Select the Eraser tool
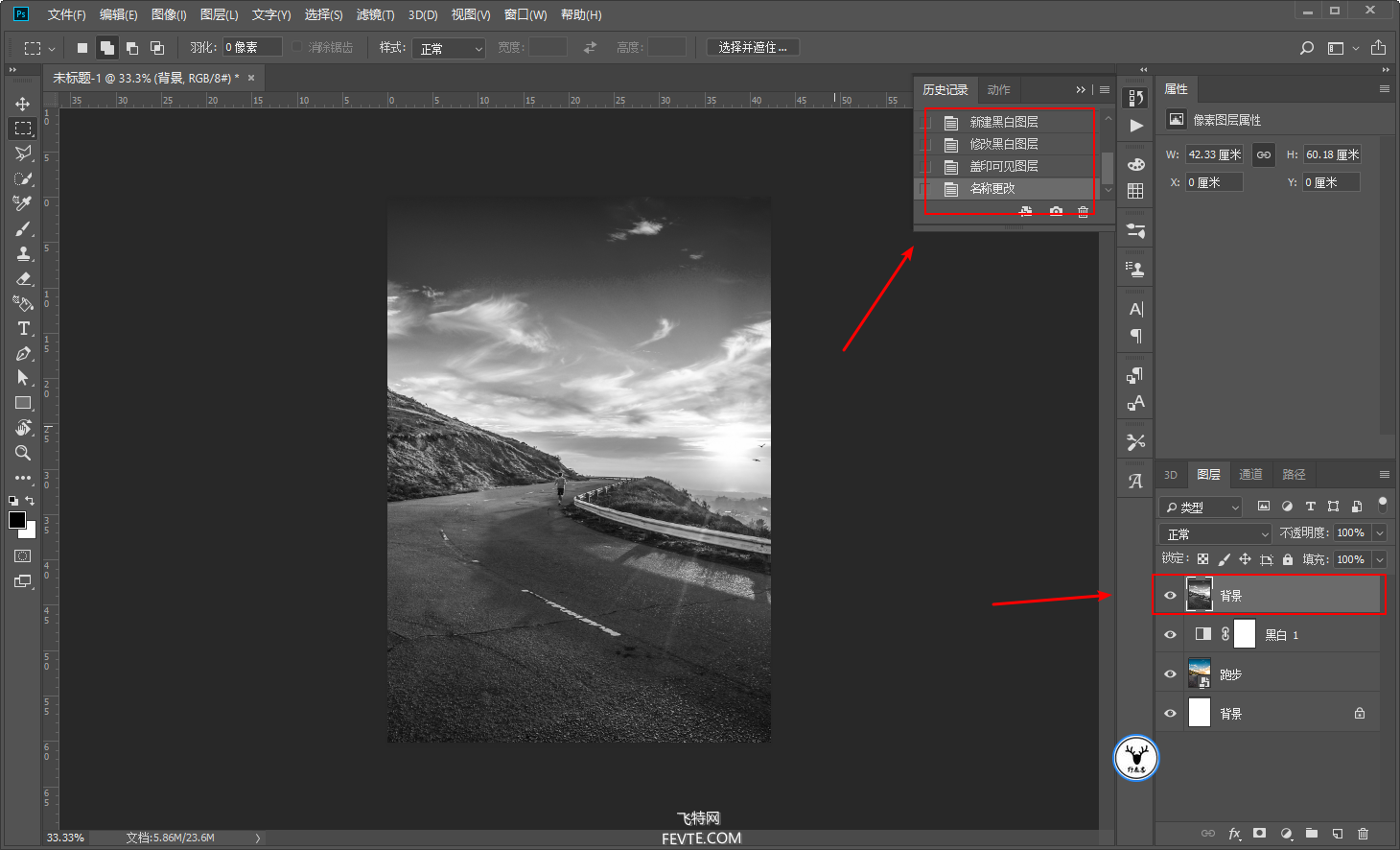This screenshot has width=1400, height=850. click(23, 278)
